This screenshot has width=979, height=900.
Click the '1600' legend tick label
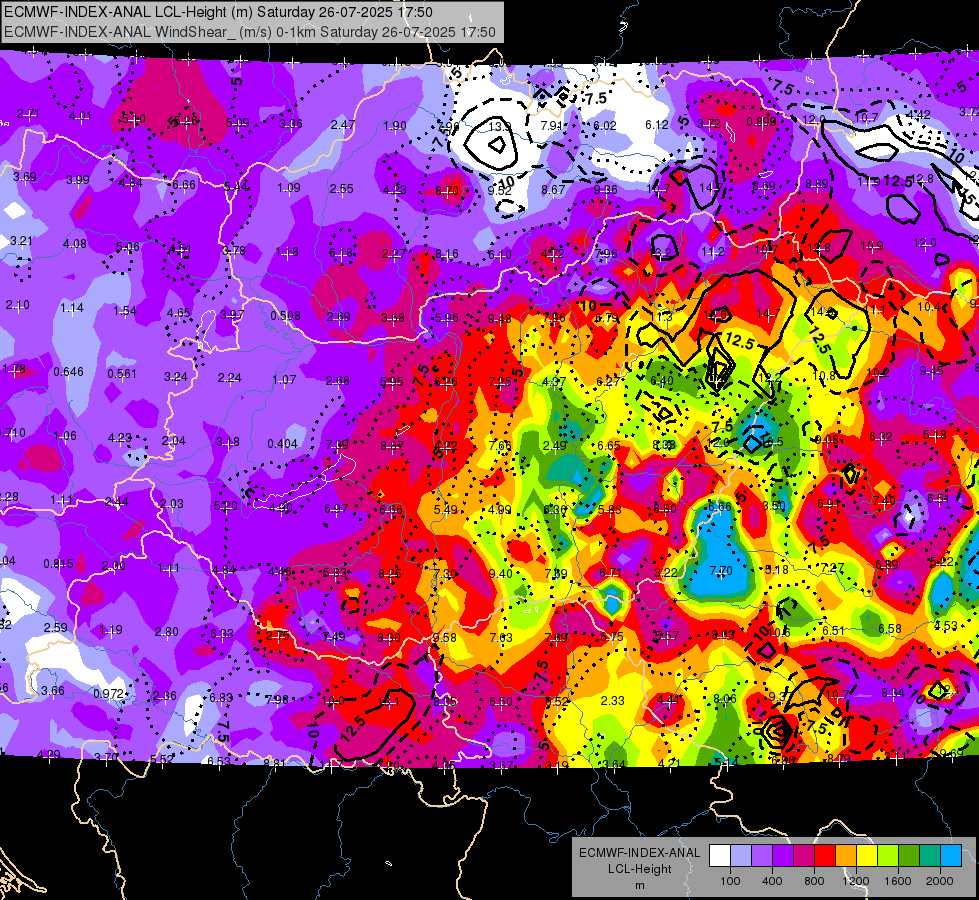coord(898,881)
